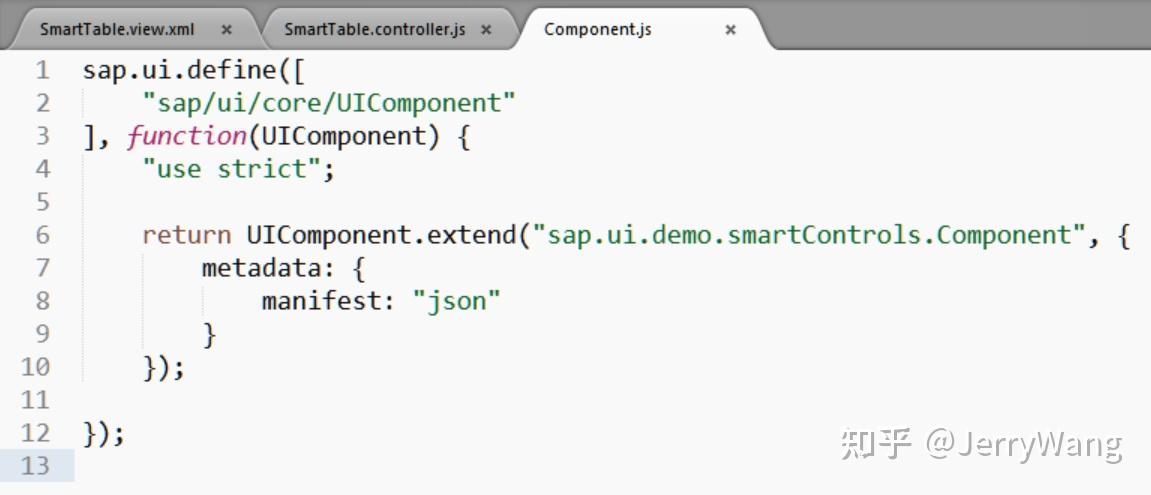Close the SmartTable.view.xml tab
The height and width of the screenshot is (495, 1151).
[226, 30]
